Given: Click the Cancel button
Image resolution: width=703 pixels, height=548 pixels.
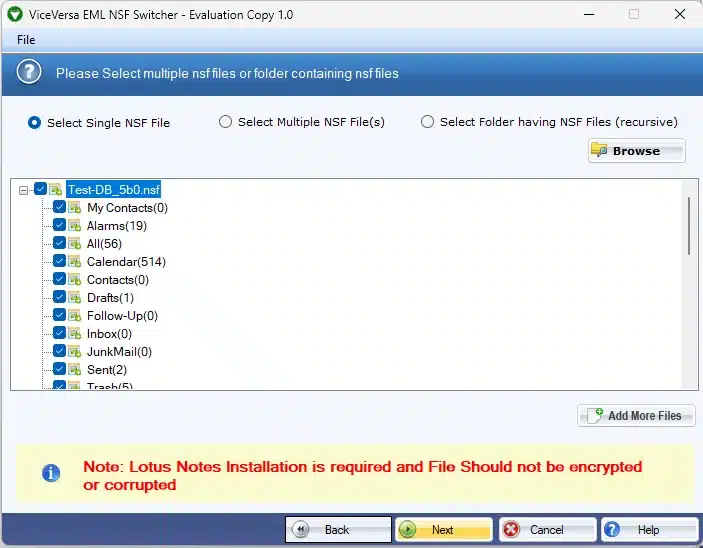Looking at the screenshot, I should 546,530.
